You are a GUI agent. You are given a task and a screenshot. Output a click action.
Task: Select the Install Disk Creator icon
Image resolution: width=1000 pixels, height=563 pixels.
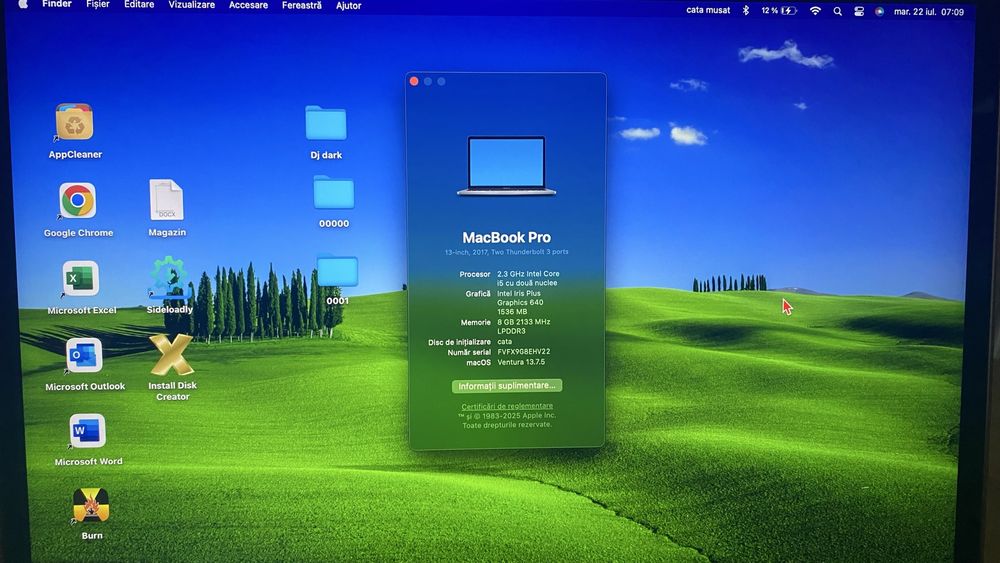[172, 355]
